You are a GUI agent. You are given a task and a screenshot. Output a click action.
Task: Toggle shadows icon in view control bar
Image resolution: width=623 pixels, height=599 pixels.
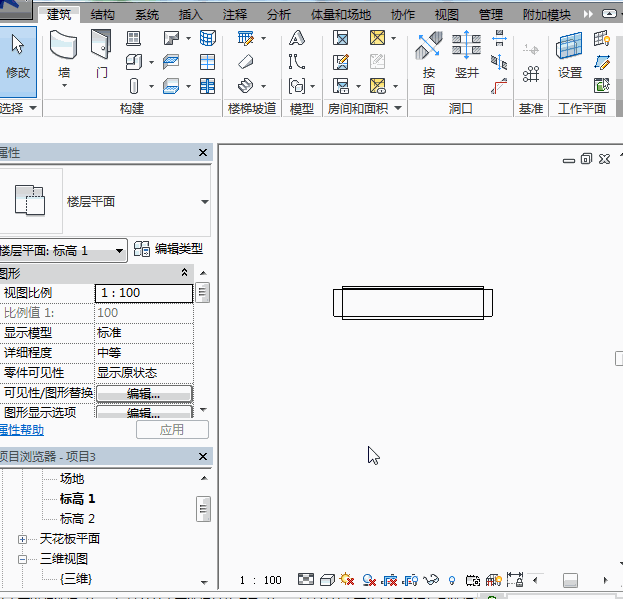[x=368, y=580]
